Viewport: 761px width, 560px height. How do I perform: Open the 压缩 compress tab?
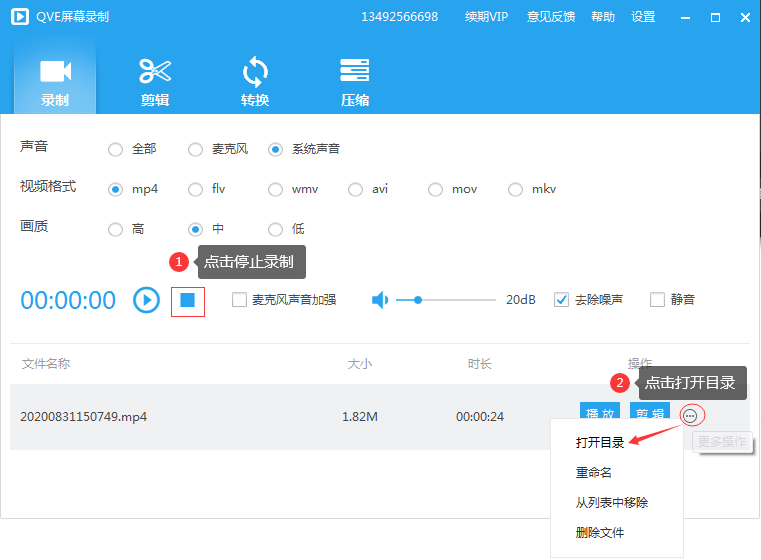[355, 81]
